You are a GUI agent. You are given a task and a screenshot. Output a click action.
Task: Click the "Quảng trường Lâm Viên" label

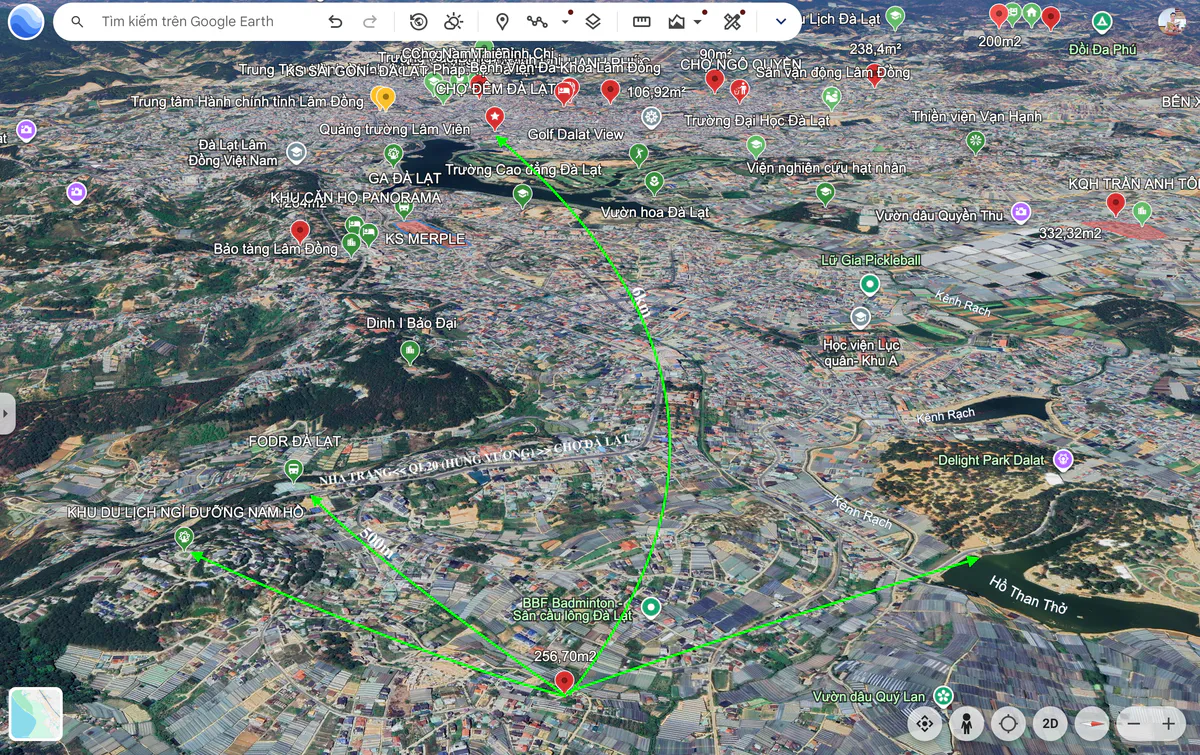pos(394,130)
